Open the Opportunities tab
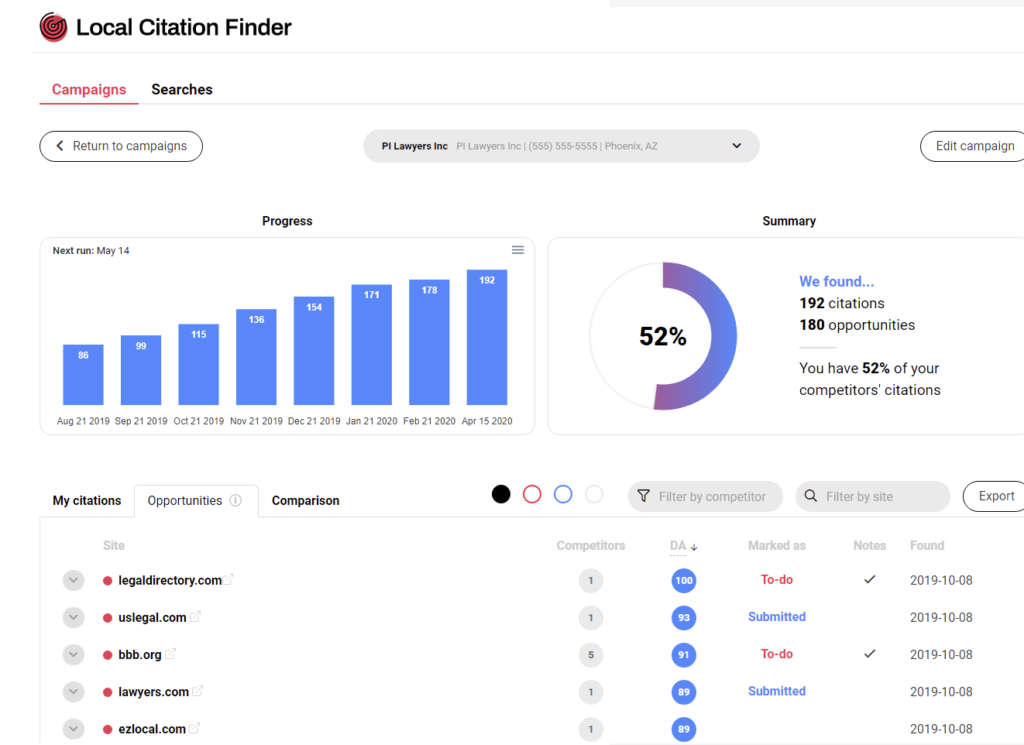This screenshot has width=1024, height=745. [x=195, y=501]
